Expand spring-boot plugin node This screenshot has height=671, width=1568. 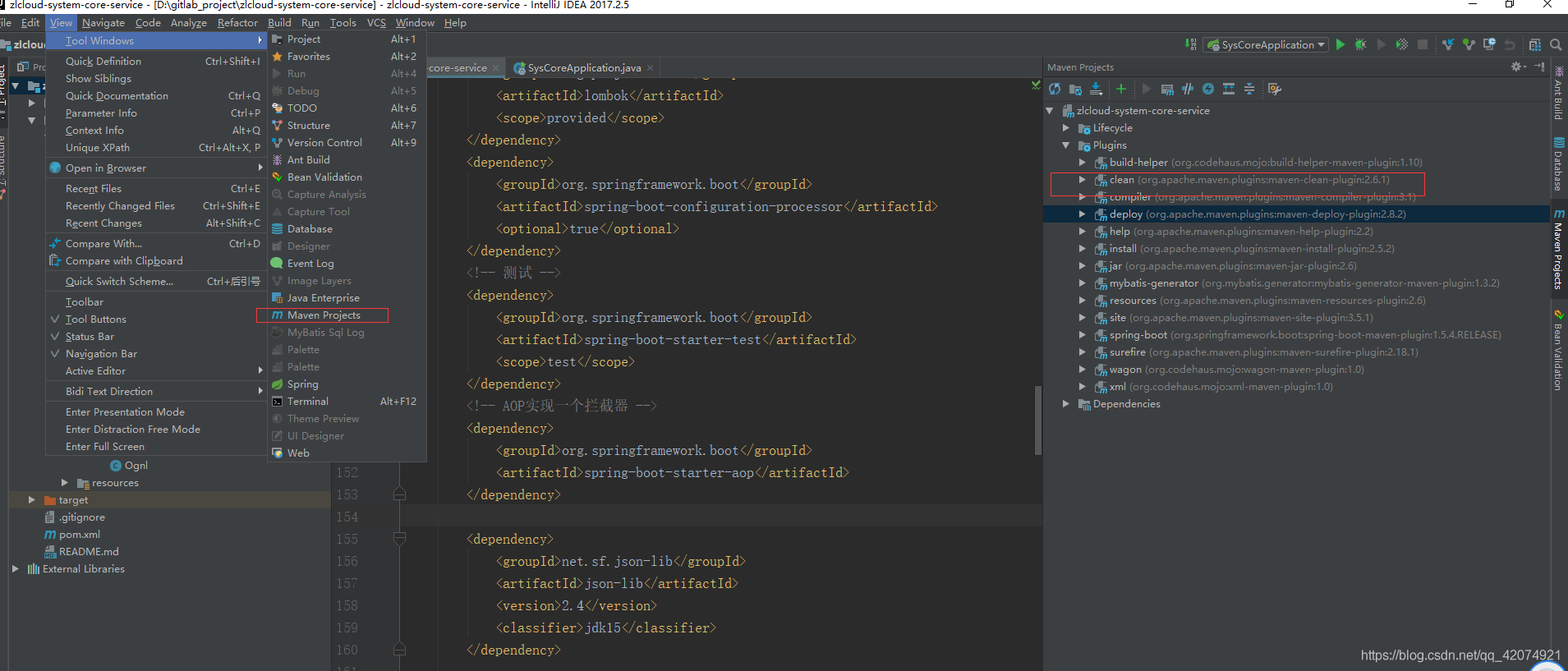pos(1083,334)
